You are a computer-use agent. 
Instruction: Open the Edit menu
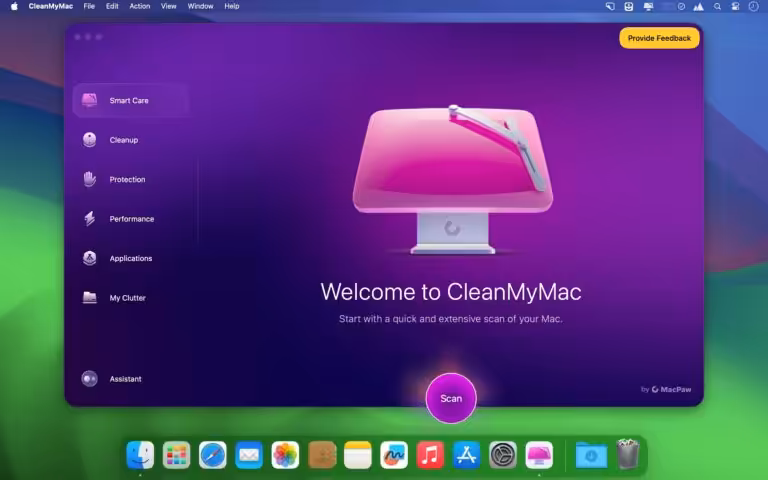112,6
